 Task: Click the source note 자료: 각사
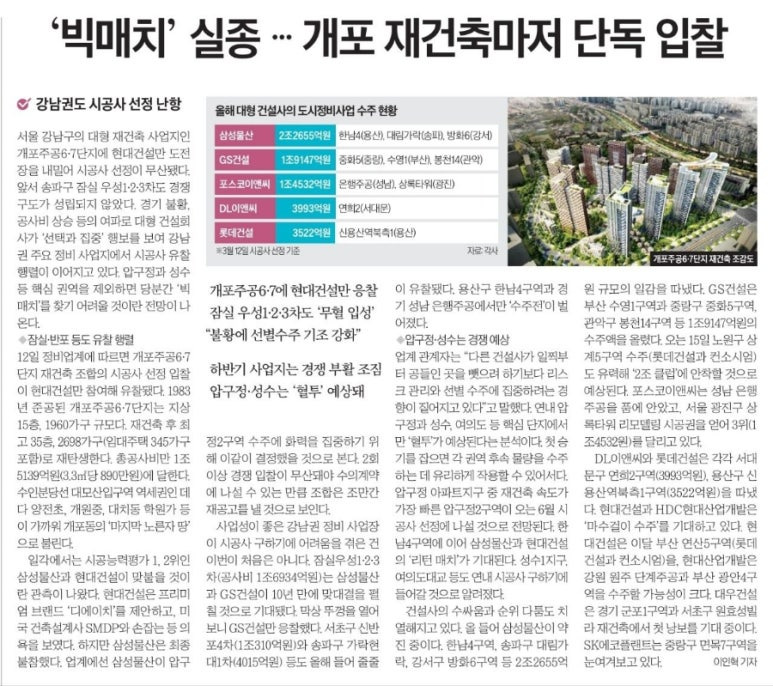pyautogui.click(x=483, y=251)
